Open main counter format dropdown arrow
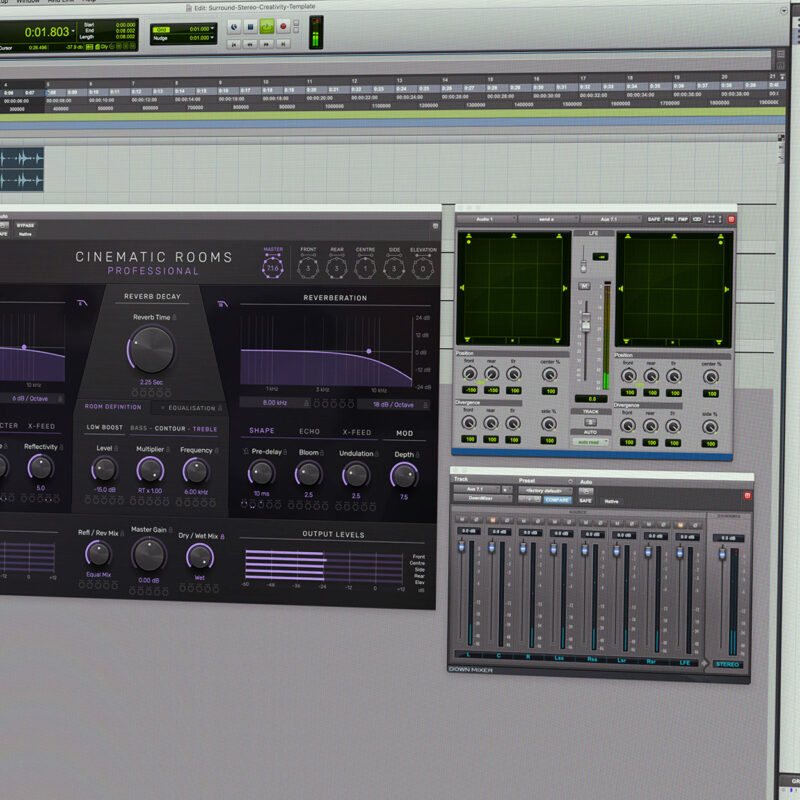 pos(73,31)
